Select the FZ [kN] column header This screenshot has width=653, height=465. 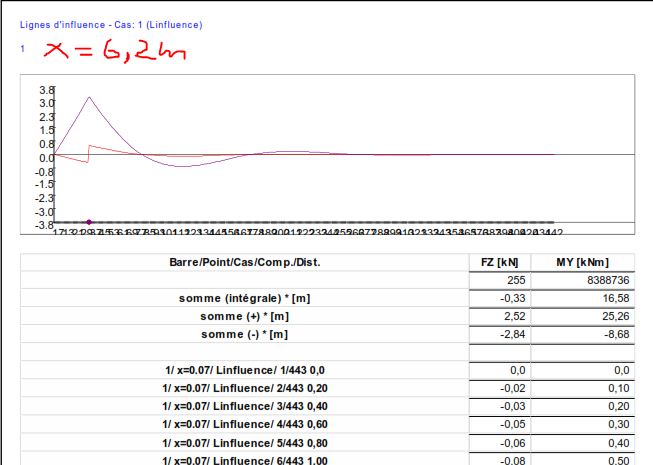click(499, 262)
